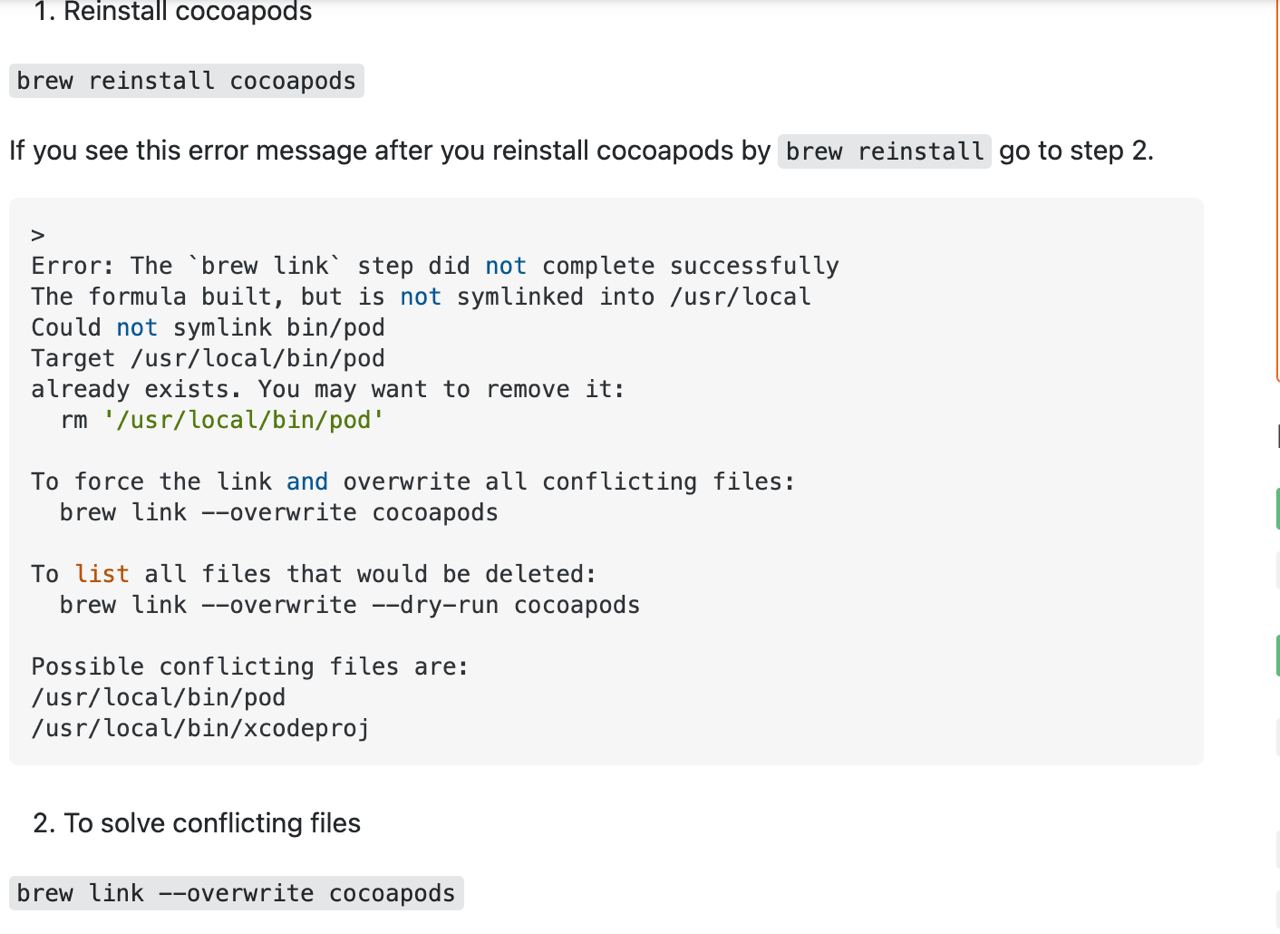Click the ">" prompt symbol in code block
1280x934 pixels.
point(38,236)
